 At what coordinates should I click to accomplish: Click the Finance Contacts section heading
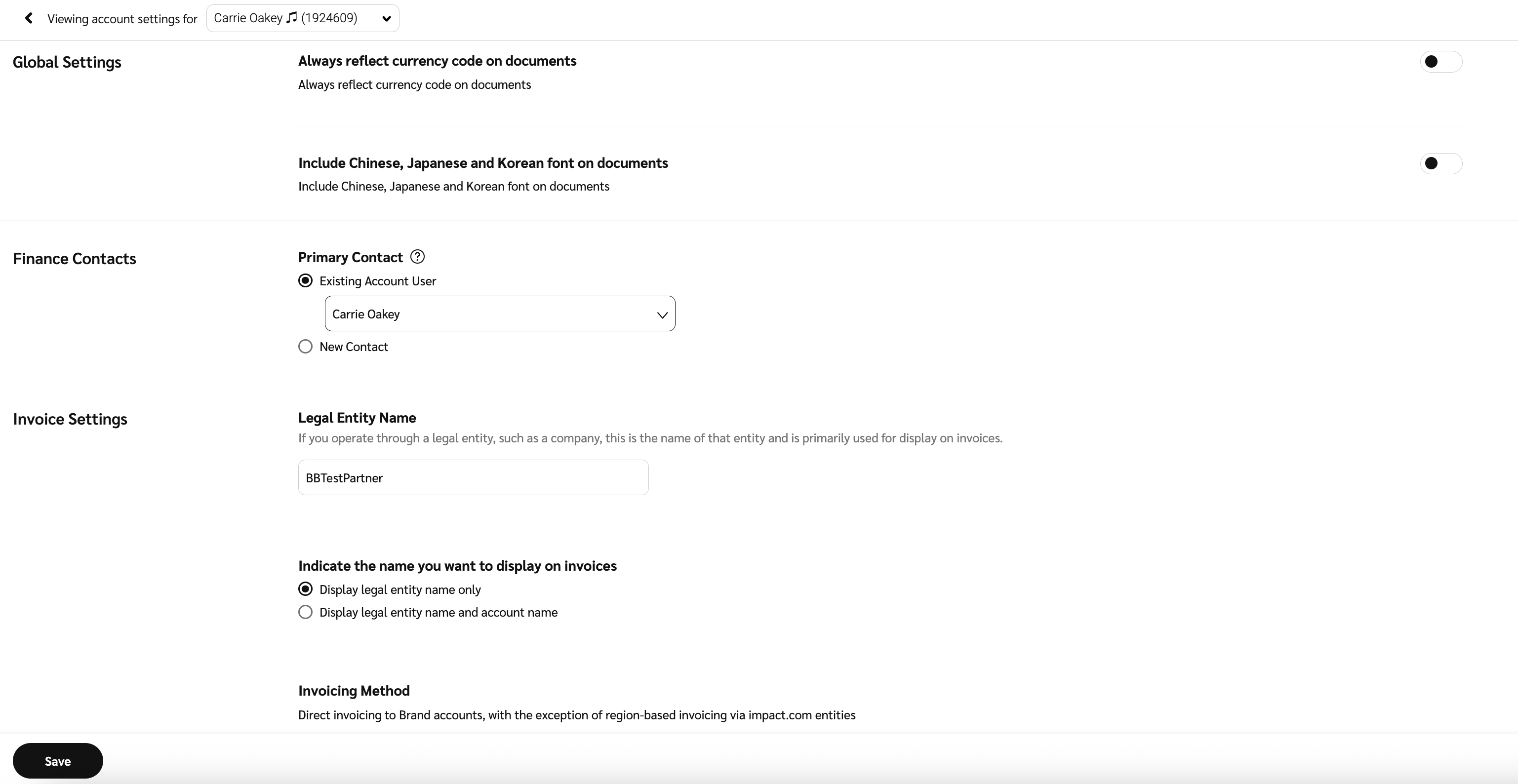coord(74,259)
